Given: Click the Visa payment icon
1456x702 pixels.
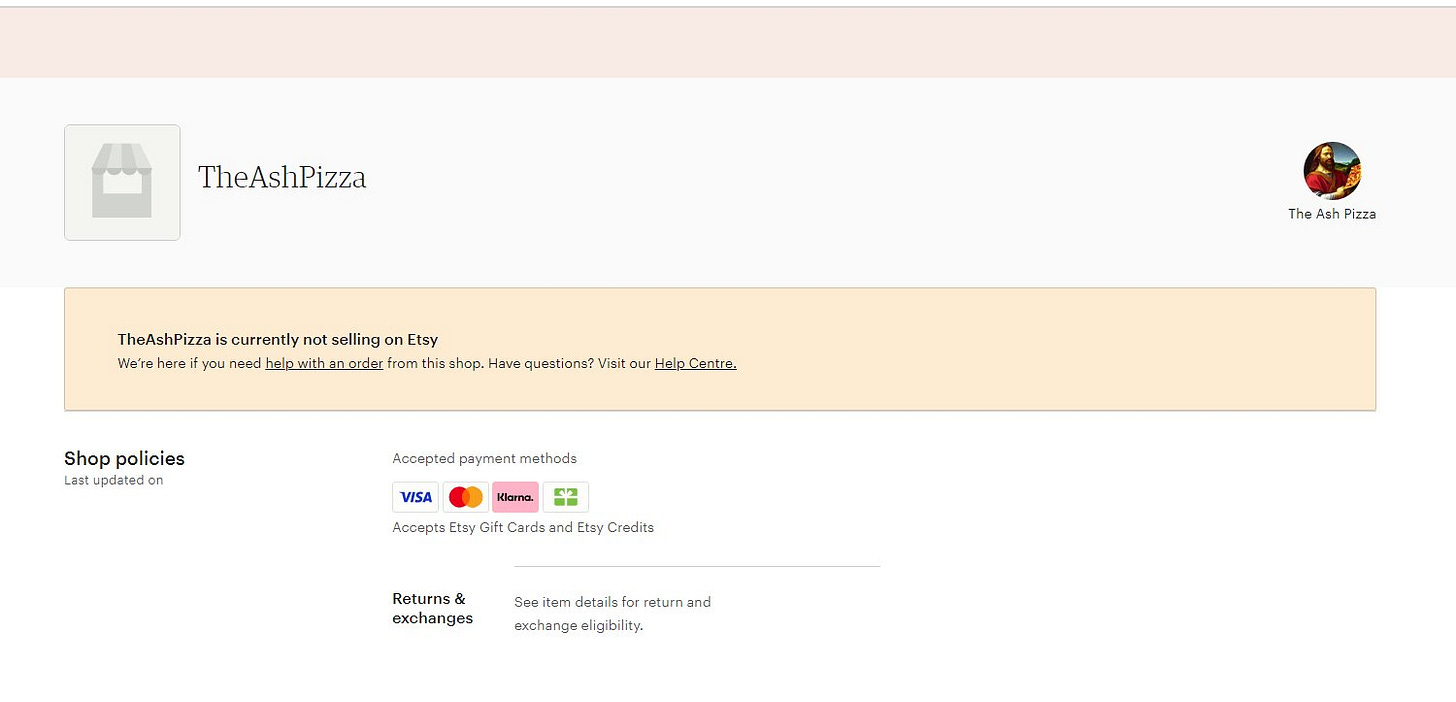Looking at the screenshot, I should (415, 497).
